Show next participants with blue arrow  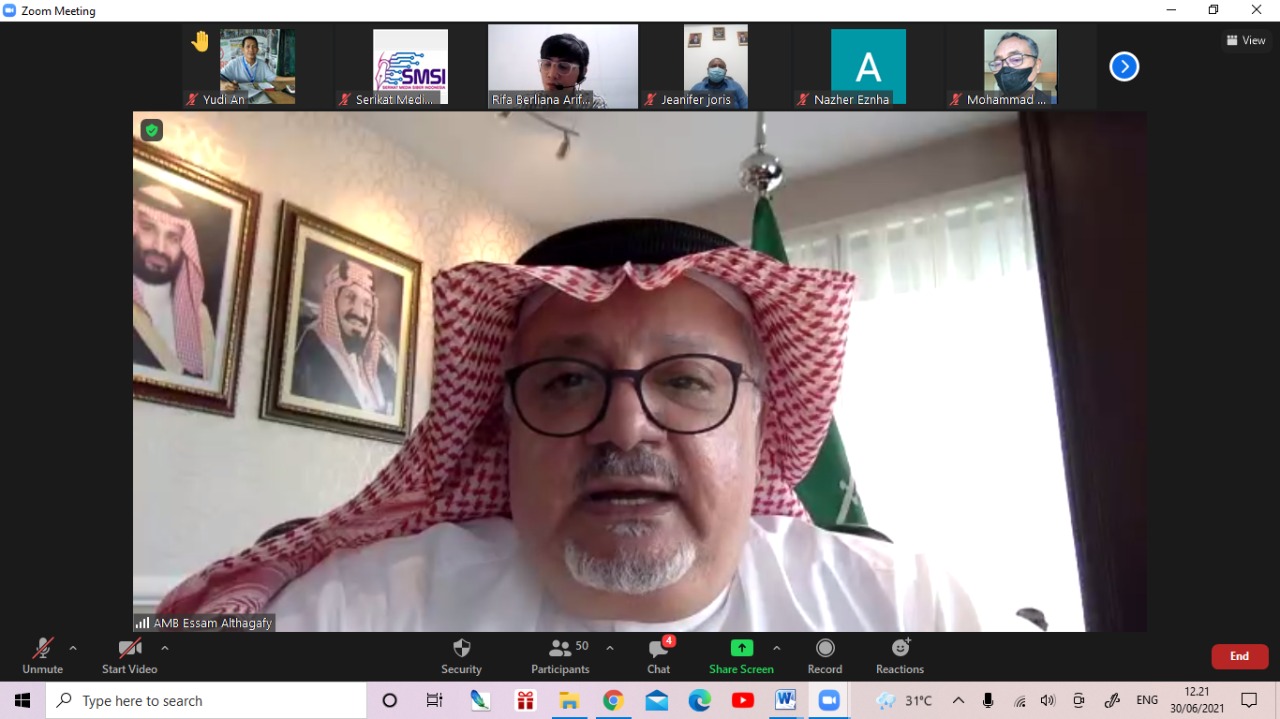click(1124, 67)
